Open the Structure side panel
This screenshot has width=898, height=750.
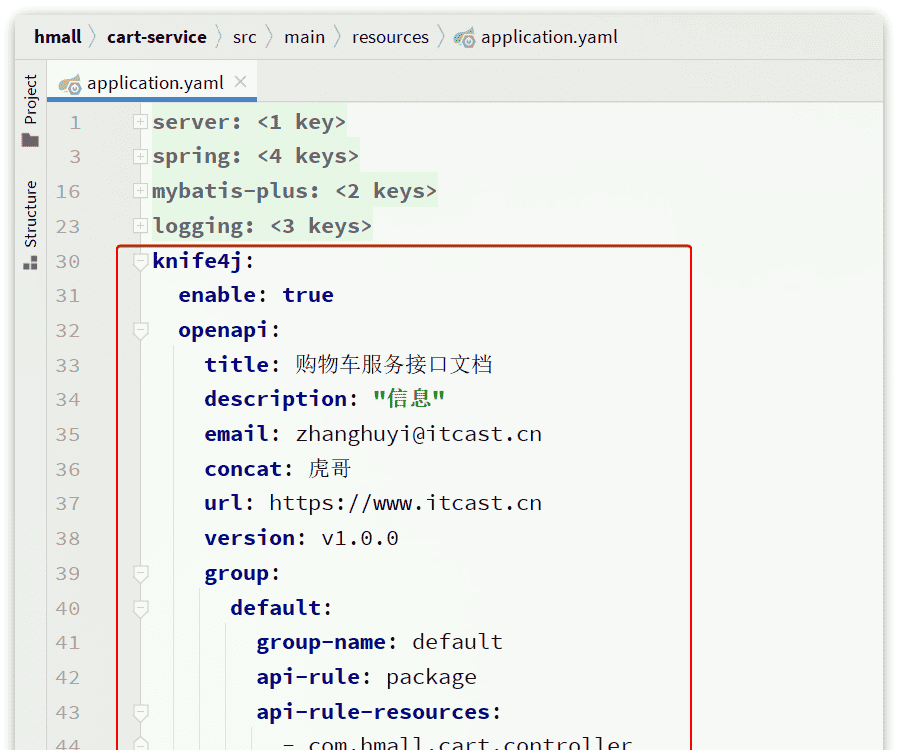[x=30, y=214]
